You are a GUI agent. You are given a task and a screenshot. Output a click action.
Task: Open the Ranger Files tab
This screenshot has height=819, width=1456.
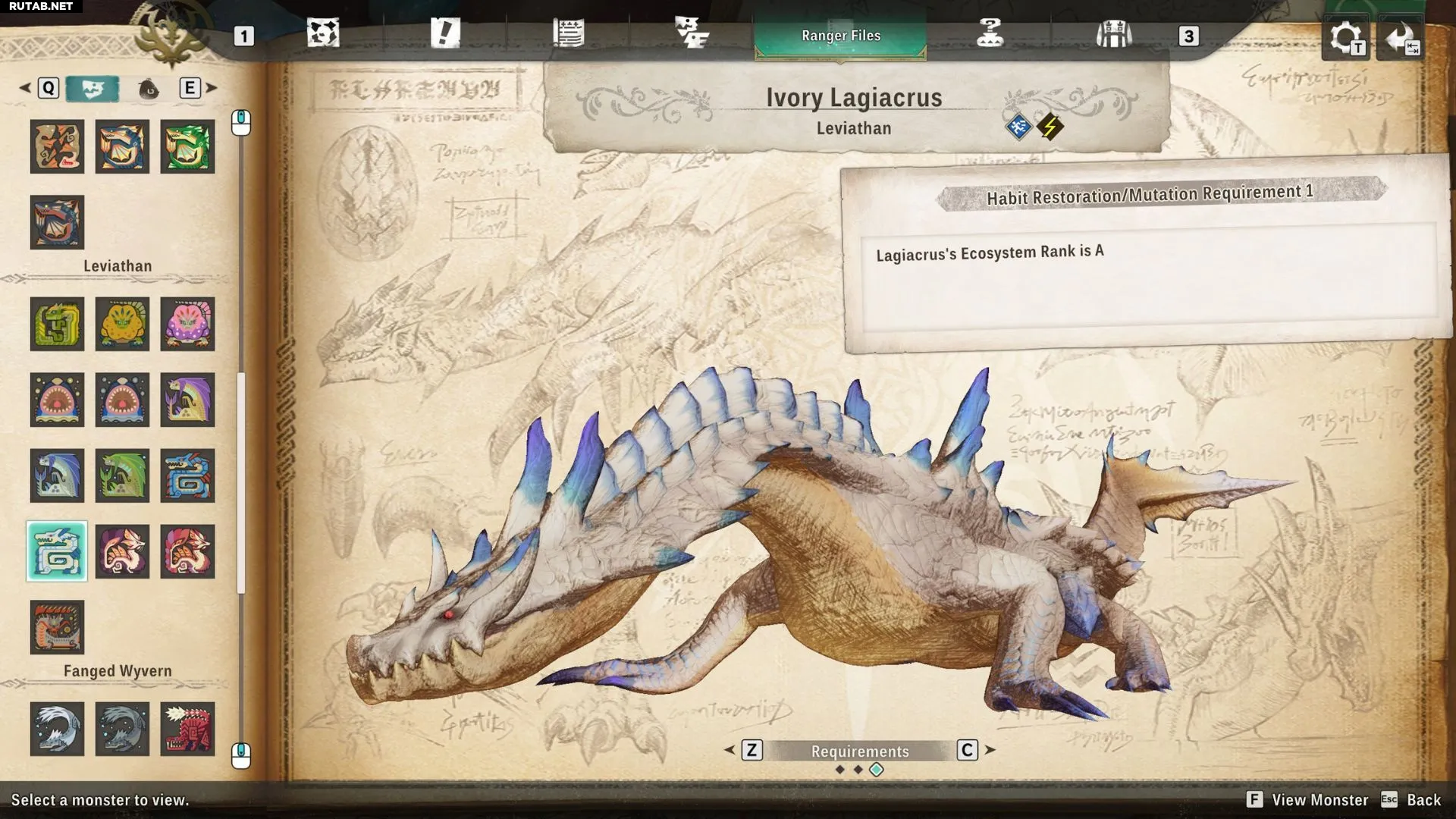click(840, 36)
